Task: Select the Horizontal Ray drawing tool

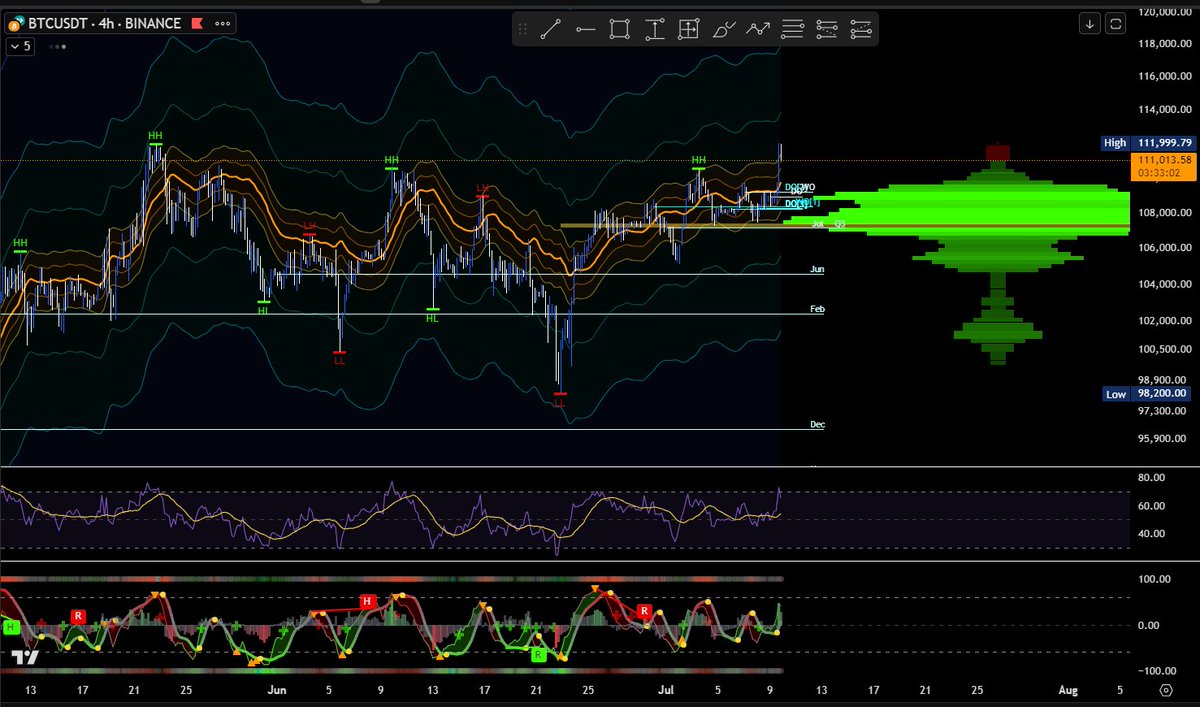Action: pos(584,28)
